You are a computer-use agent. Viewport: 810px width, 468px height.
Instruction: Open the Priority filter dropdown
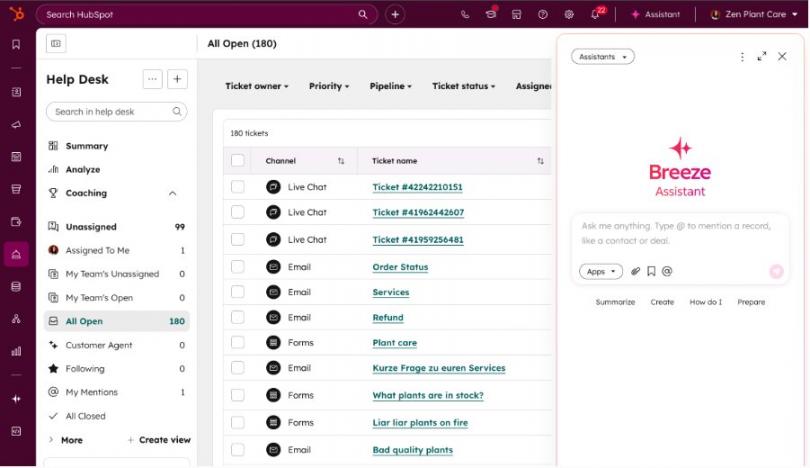tap(329, 86)
